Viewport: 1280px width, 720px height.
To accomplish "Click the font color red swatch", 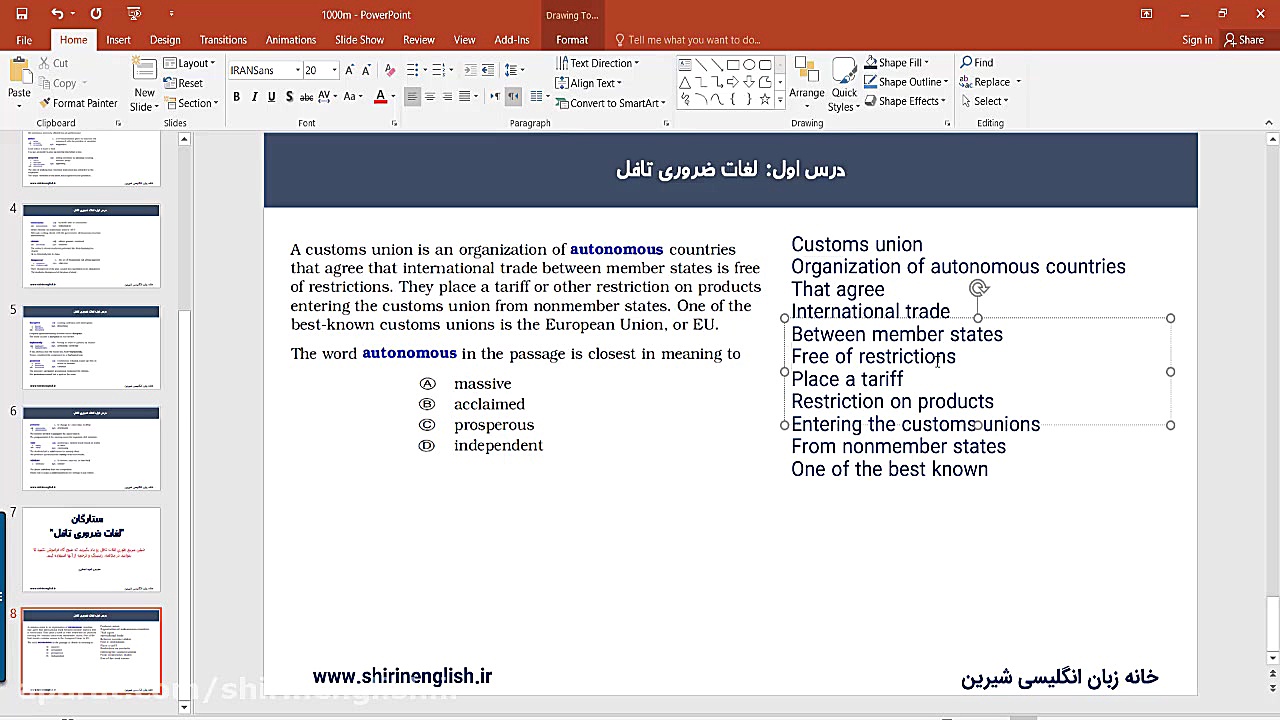I will point(380,97).
